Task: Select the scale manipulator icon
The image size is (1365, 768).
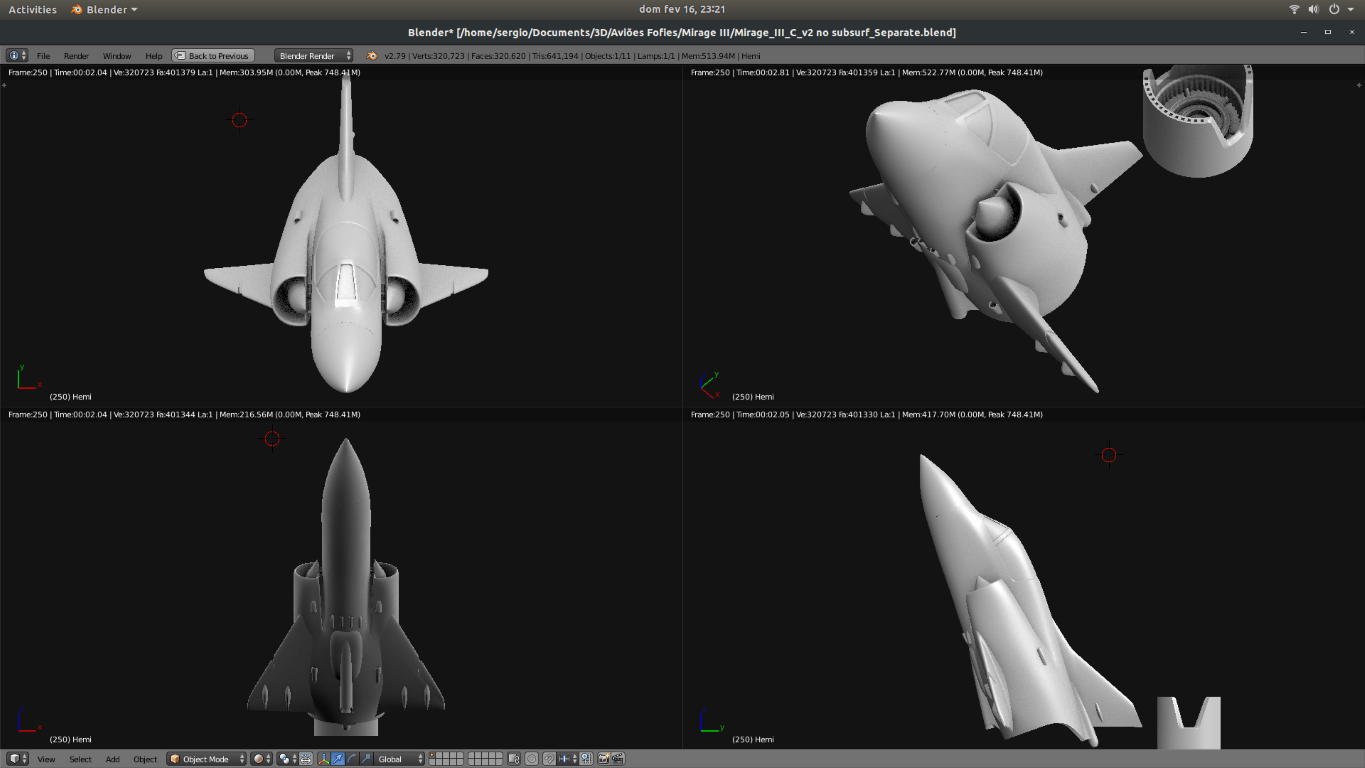Action: click(x=366, y=759)
